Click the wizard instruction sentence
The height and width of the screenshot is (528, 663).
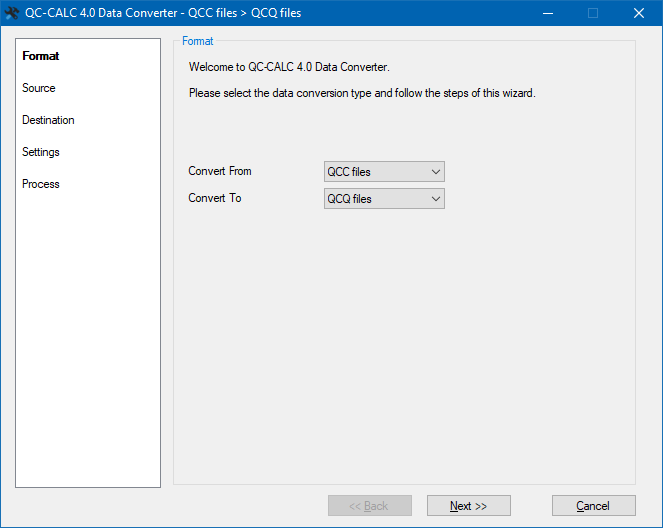coord(363,93)
